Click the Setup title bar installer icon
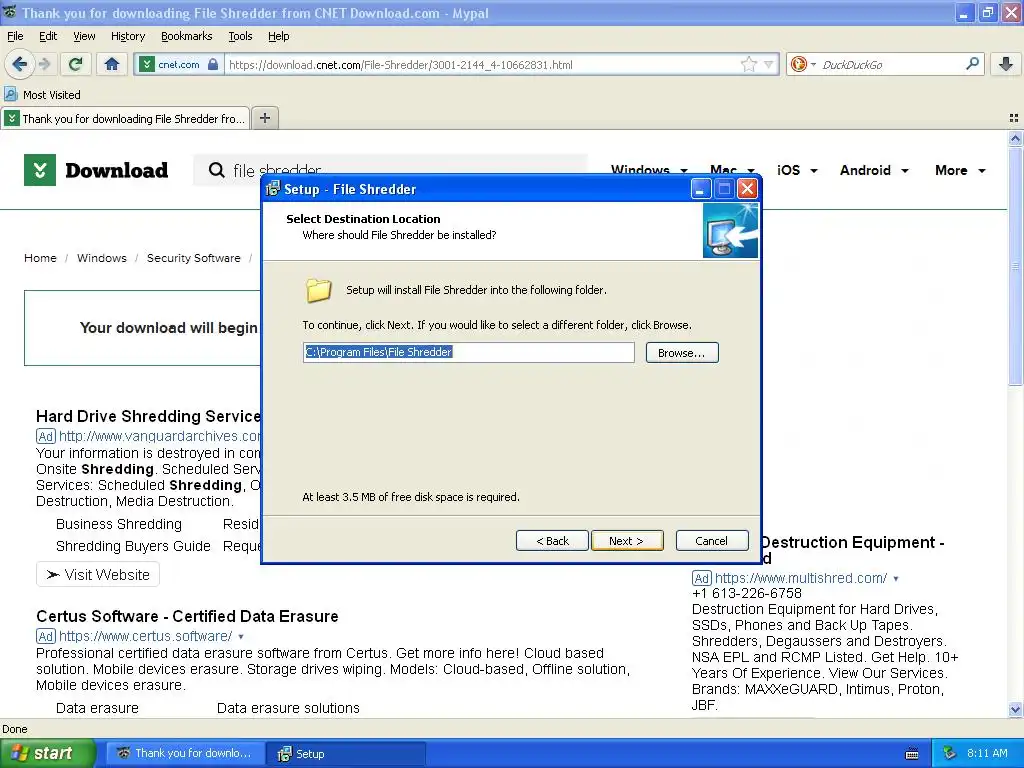The image size is (1024, 768). coord(273,189)
